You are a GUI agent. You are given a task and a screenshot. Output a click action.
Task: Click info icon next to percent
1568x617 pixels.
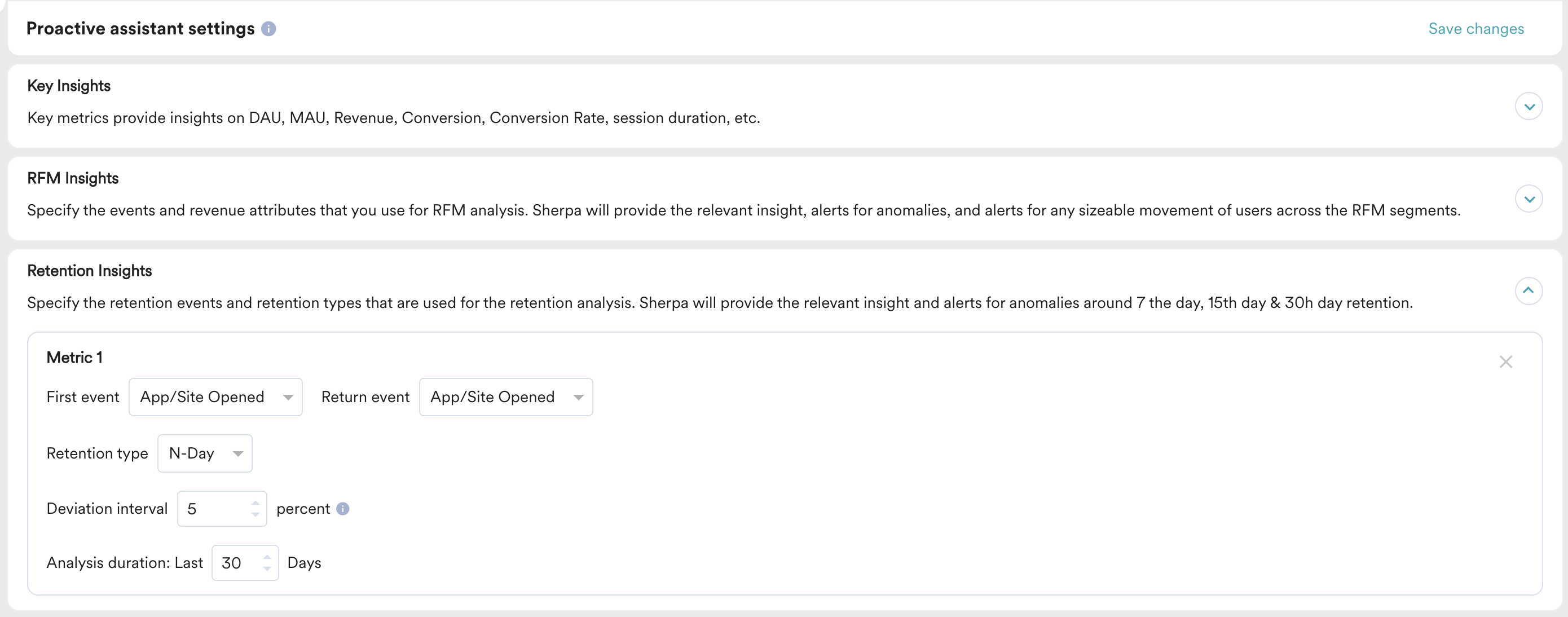tap(343, 509)
